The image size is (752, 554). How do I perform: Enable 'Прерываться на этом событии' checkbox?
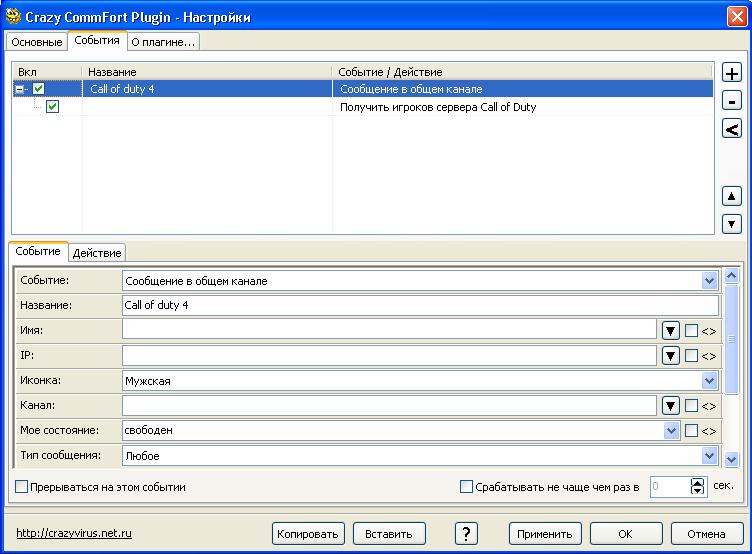[22, 487]
